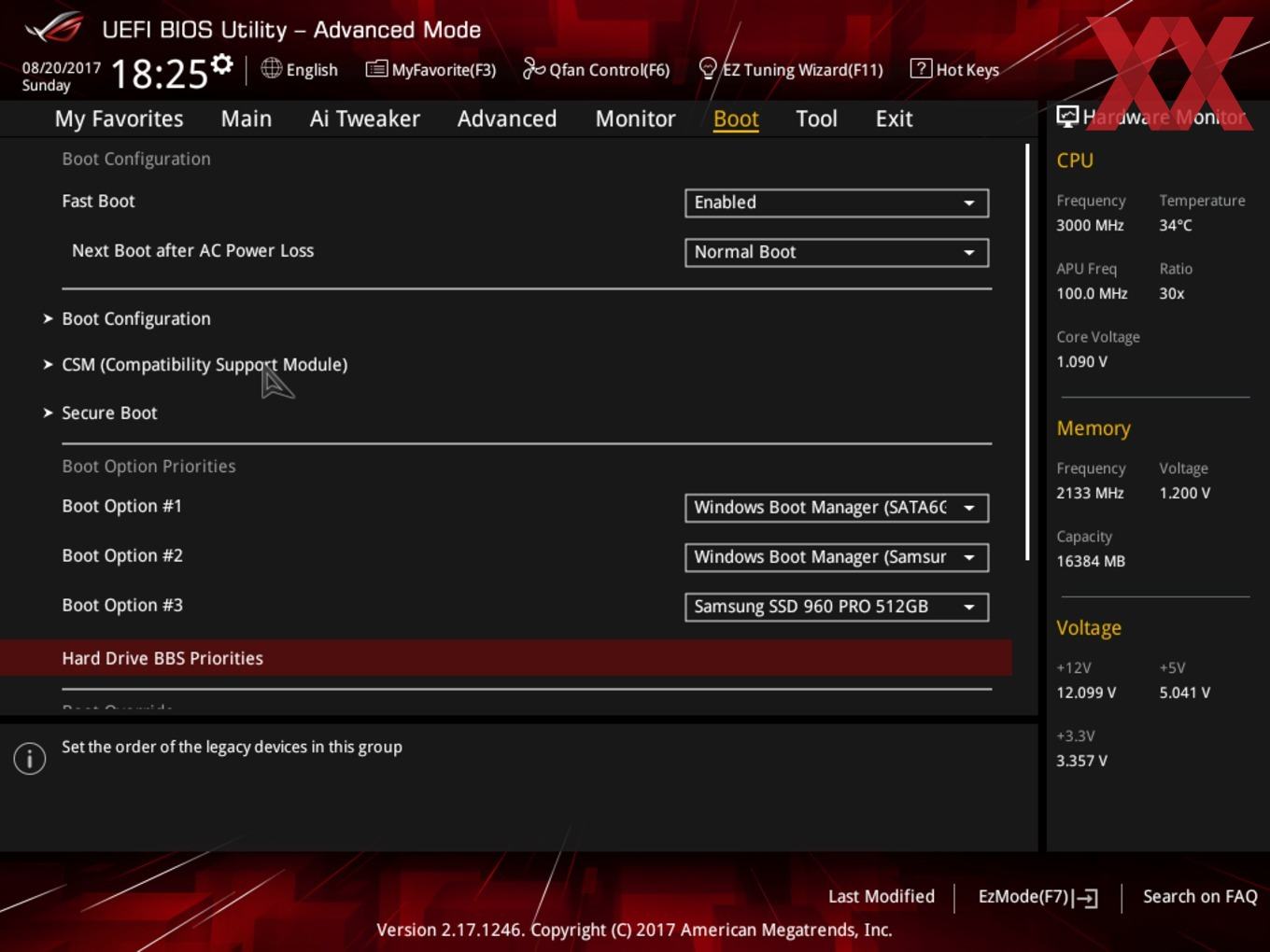Screen dimensions: 1270x952
Task: Click the Boot Option Priorities heading
Action: coord(148,466)
